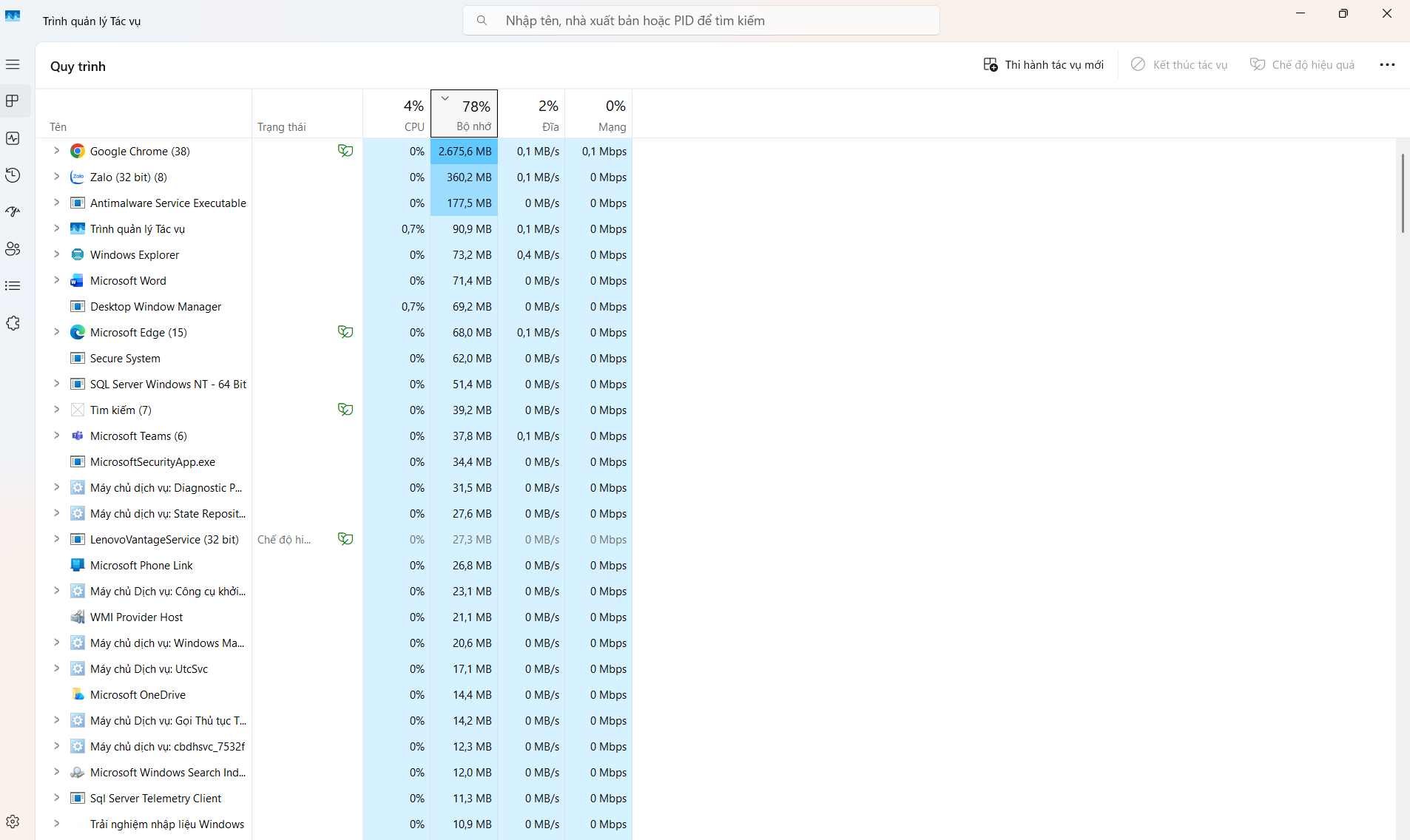Click the vertical scrollbar of the process list
This screenshot has width=1410, height=840.
tap(1402, 194)
